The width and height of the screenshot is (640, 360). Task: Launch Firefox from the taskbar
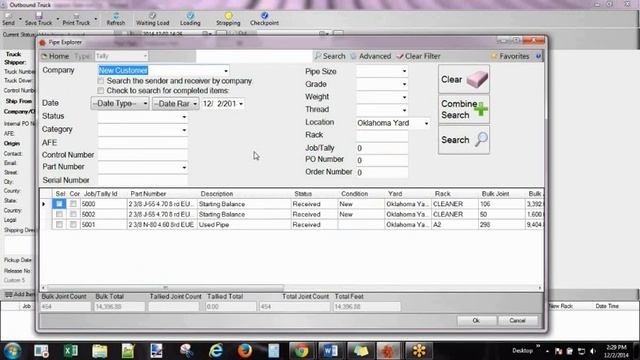245,350
